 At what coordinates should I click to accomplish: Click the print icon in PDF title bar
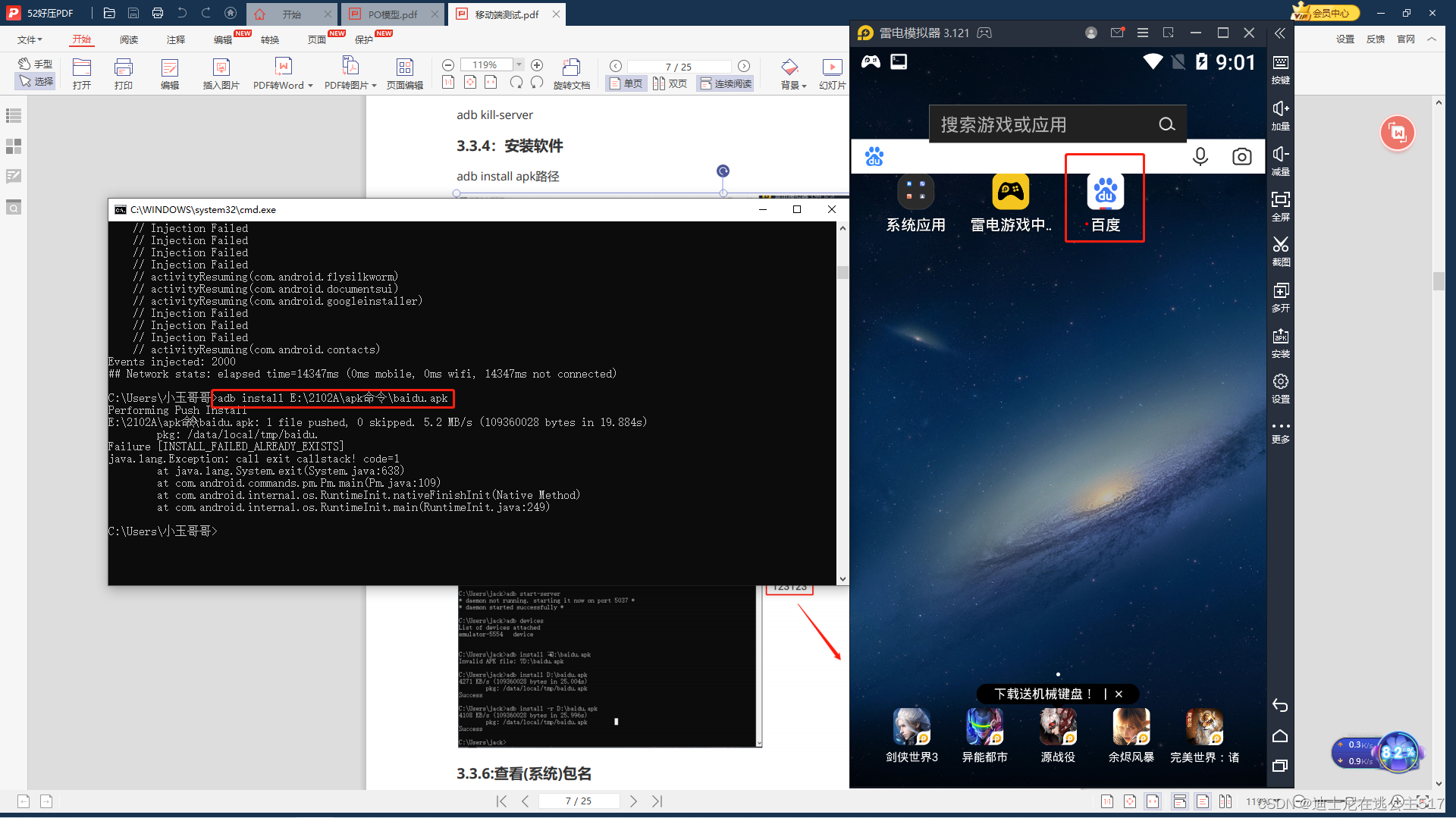click(158, 13)
